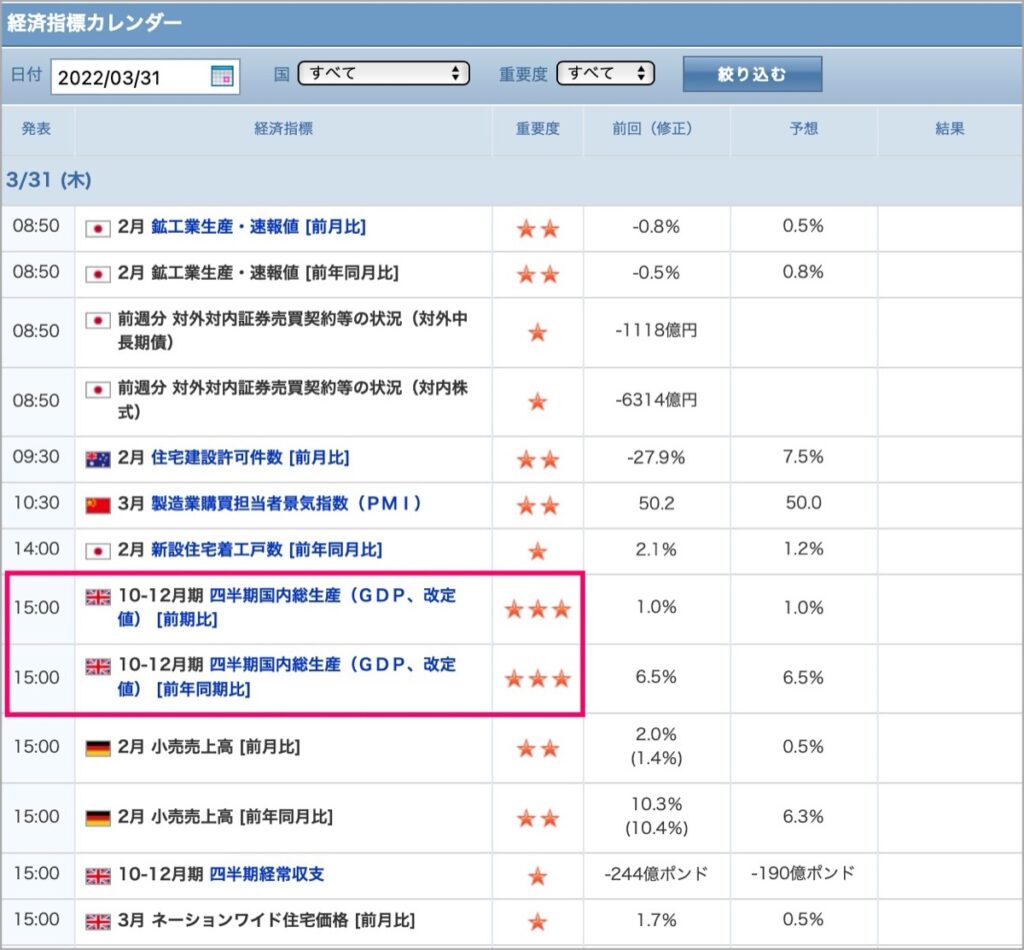Click the date field showing 2022/03/31

tap(145, 76)
